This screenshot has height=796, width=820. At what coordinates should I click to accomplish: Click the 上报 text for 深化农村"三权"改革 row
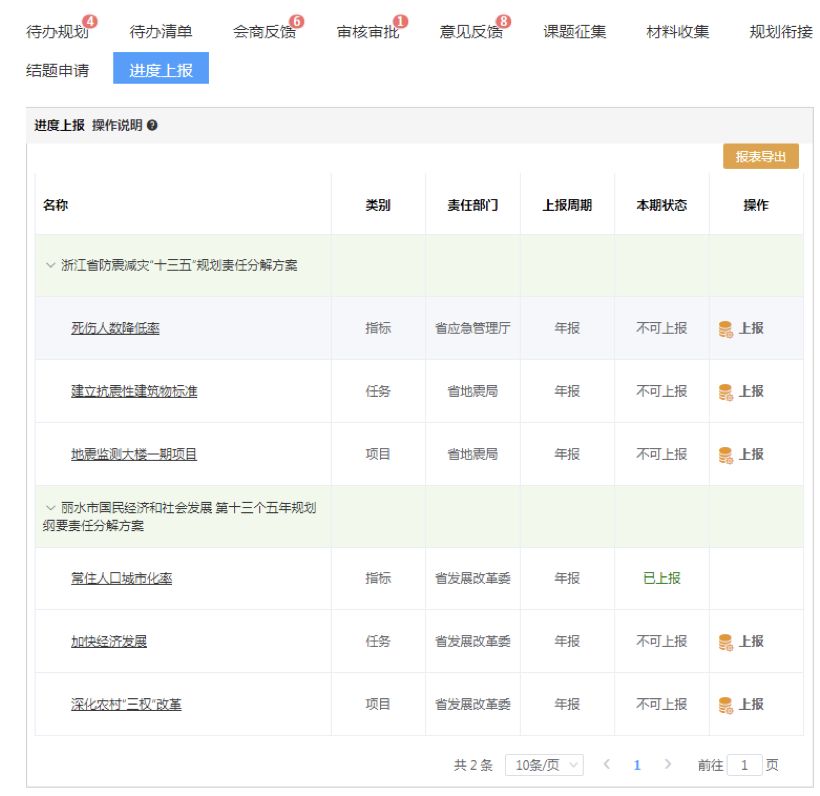pyautogui.click(x=751, y=704)
